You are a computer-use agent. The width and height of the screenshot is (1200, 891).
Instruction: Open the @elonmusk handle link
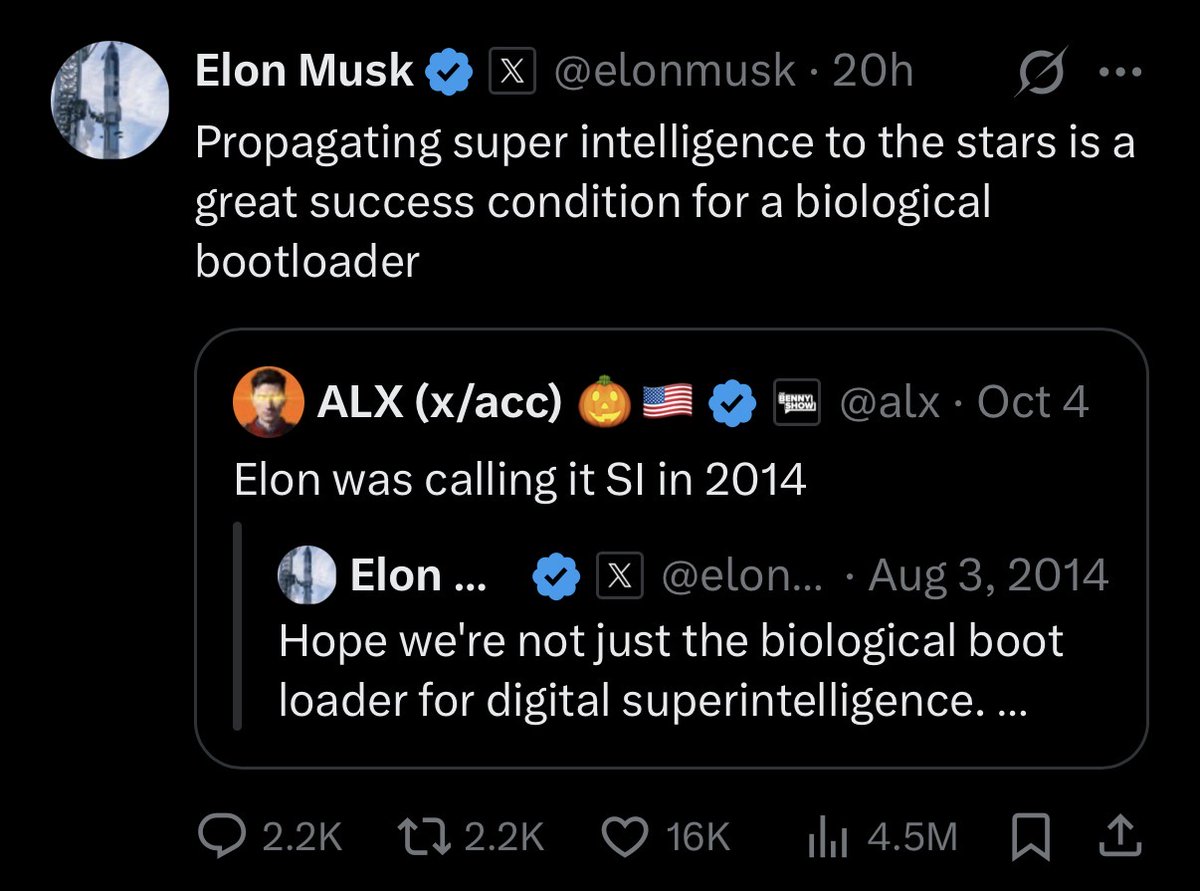675,72
